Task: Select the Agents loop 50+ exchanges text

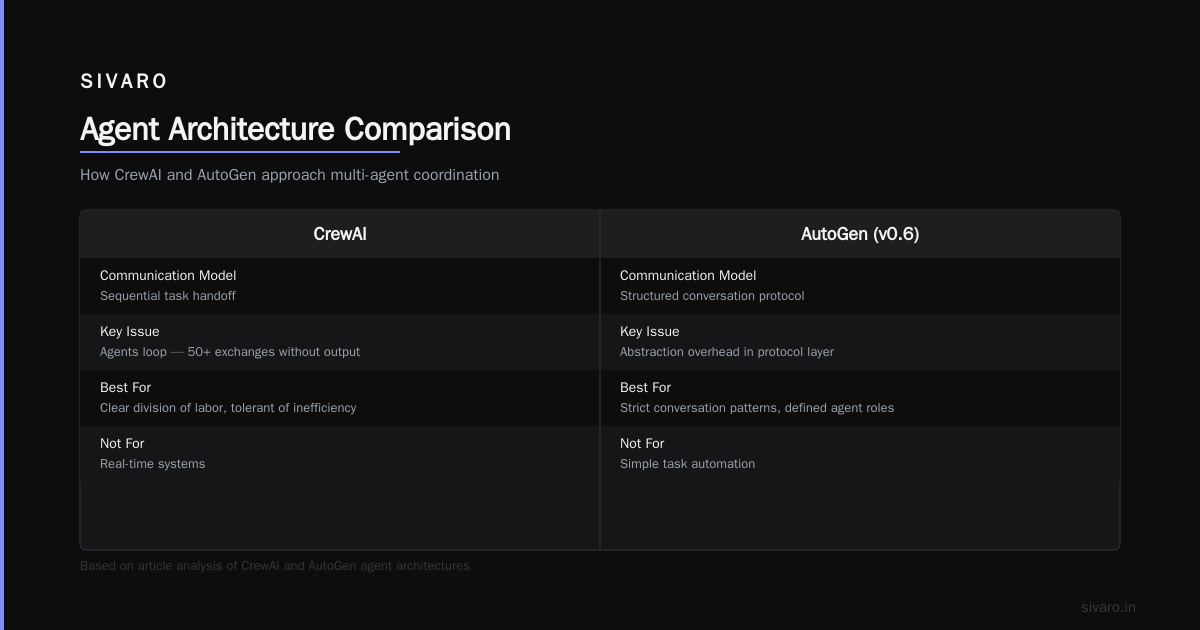Action: click(230, 352)
